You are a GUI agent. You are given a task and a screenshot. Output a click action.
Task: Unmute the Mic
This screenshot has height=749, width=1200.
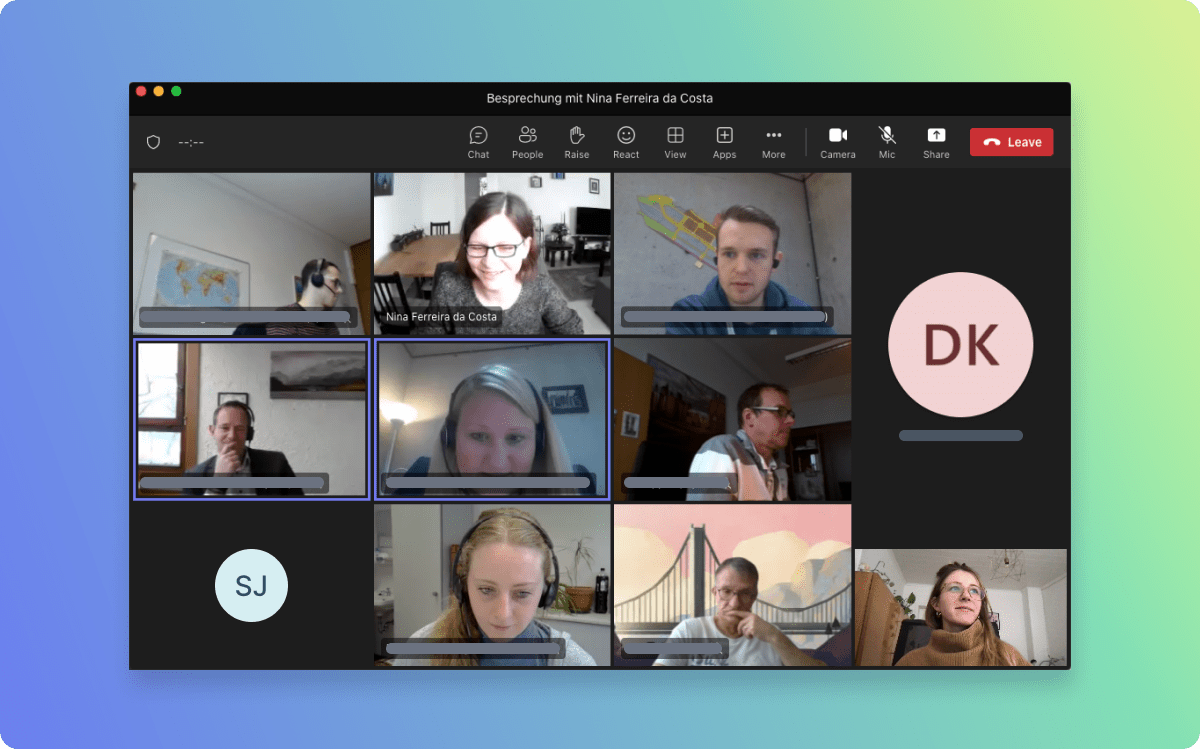coord(887,142)
